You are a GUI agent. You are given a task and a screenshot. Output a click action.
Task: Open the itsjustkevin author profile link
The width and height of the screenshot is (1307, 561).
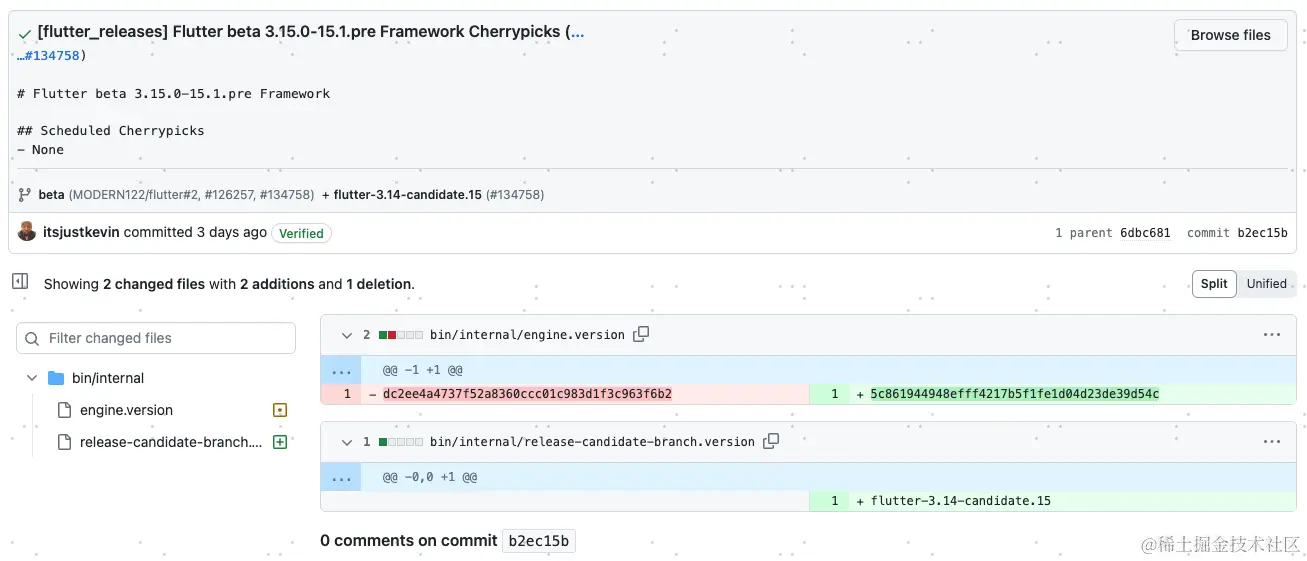pyautogui.click(x=81, y=232)
